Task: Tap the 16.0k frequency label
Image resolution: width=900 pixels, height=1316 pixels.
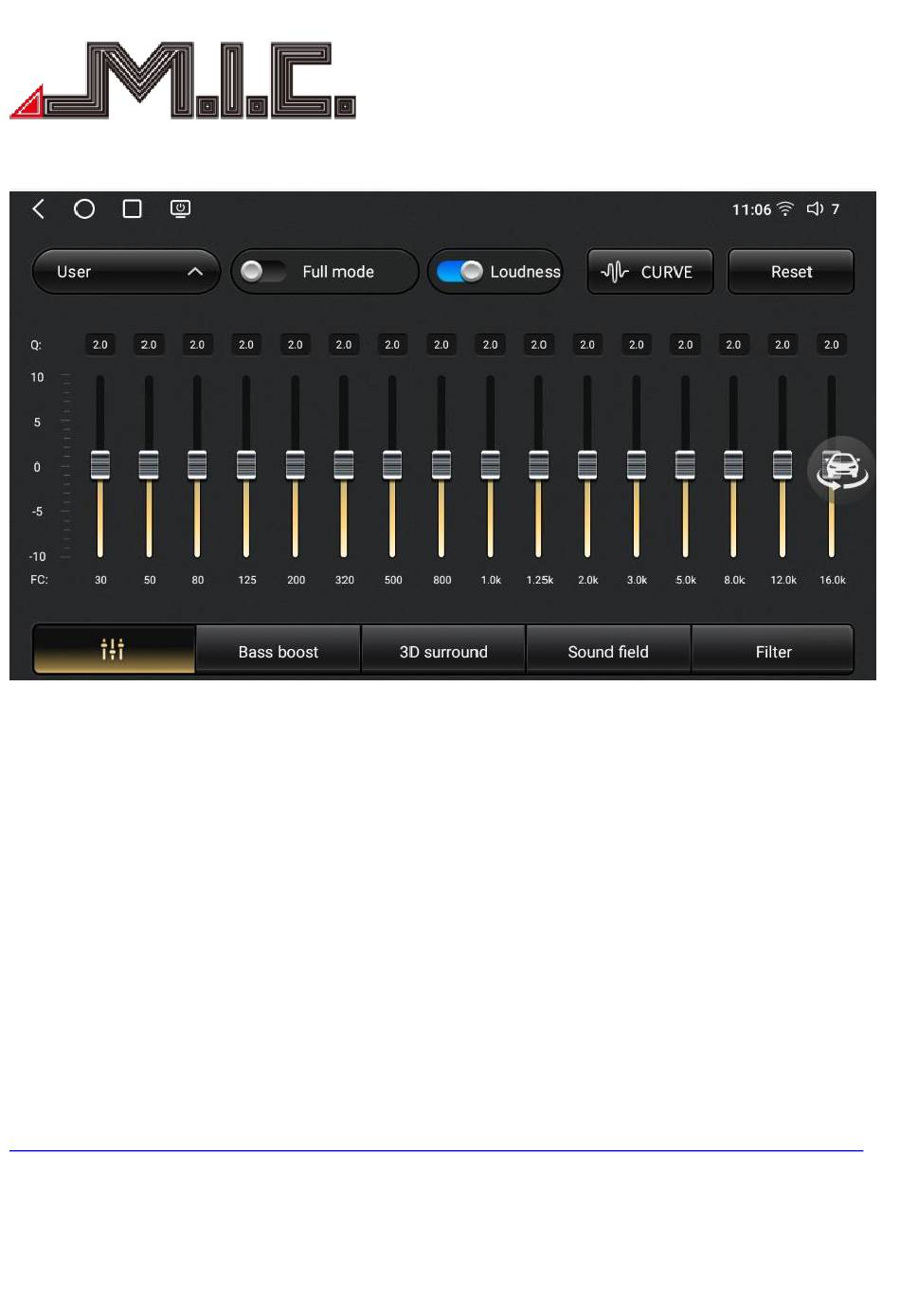Action: [833, 580]
